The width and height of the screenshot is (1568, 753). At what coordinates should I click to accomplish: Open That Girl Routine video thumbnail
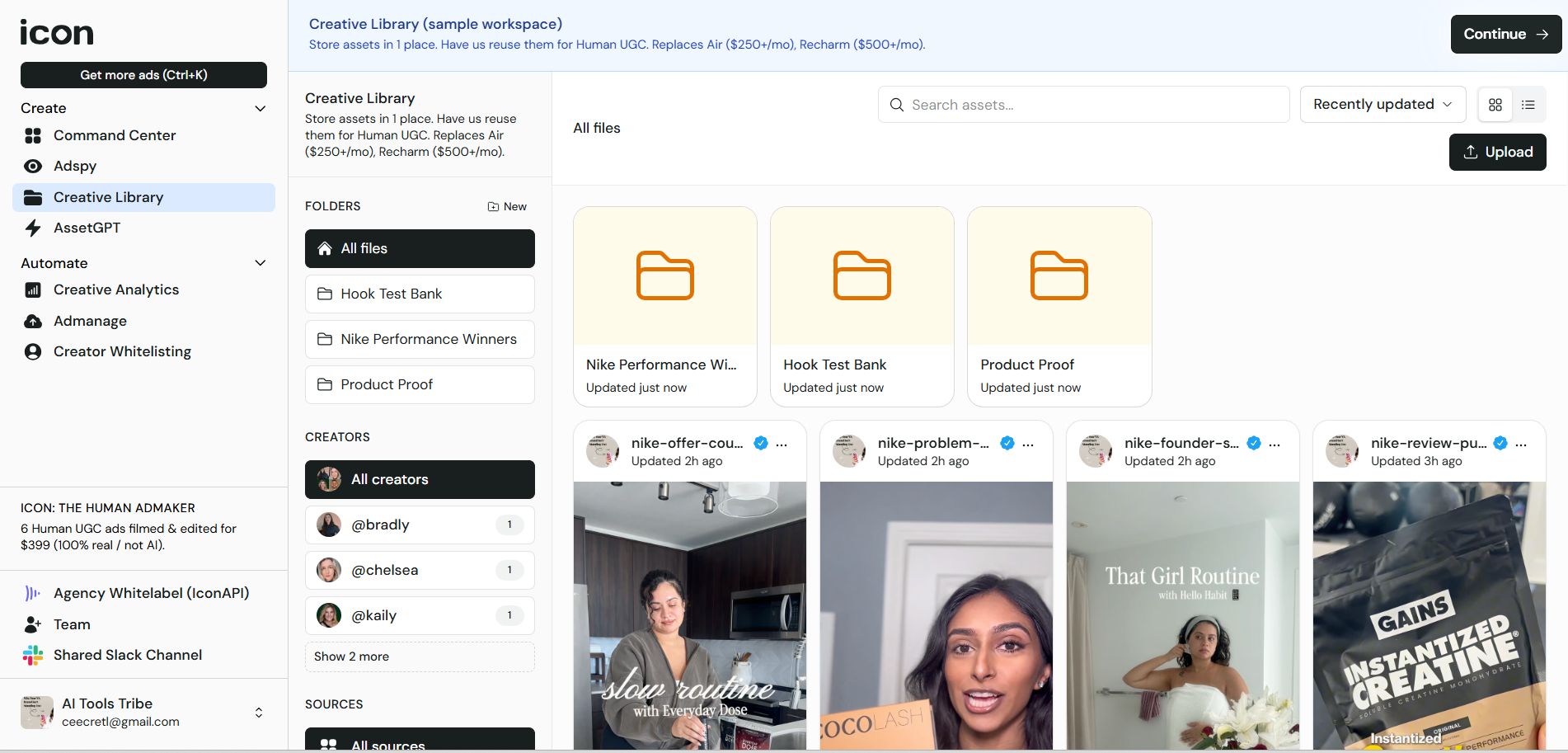1183,615
